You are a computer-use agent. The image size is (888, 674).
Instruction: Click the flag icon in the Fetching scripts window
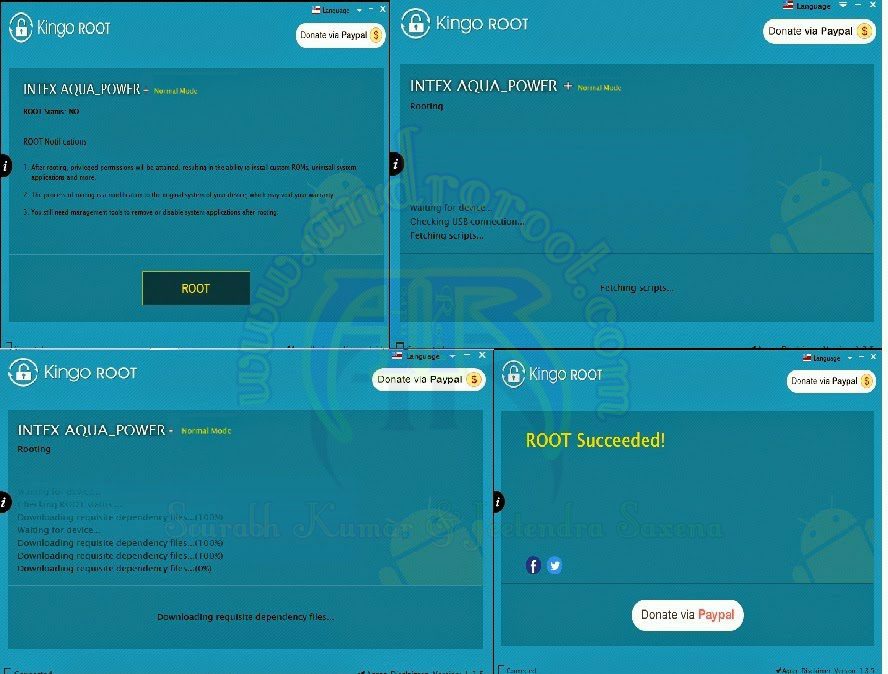(x=788, y=5)
